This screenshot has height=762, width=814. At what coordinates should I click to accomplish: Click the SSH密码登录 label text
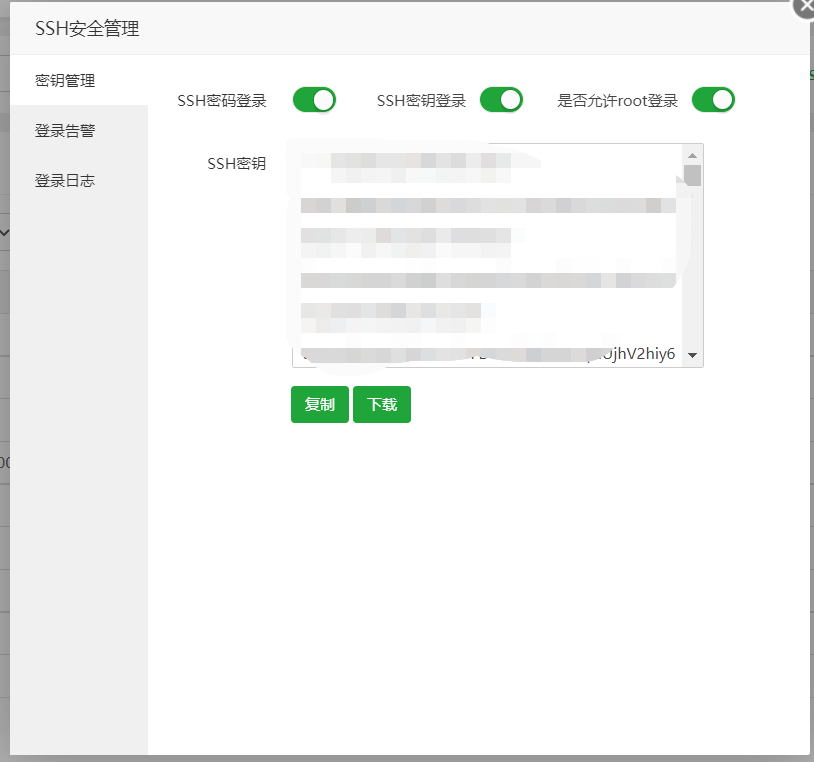click(222, 101)
